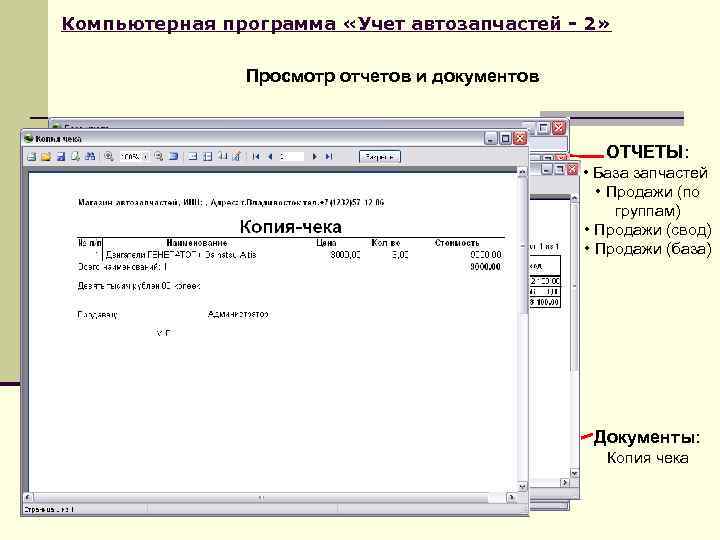Image resolution: width=720 pixels, height=540 pixels.
Task: Click scroll down arrow in background report window
Action: point(574,472)
